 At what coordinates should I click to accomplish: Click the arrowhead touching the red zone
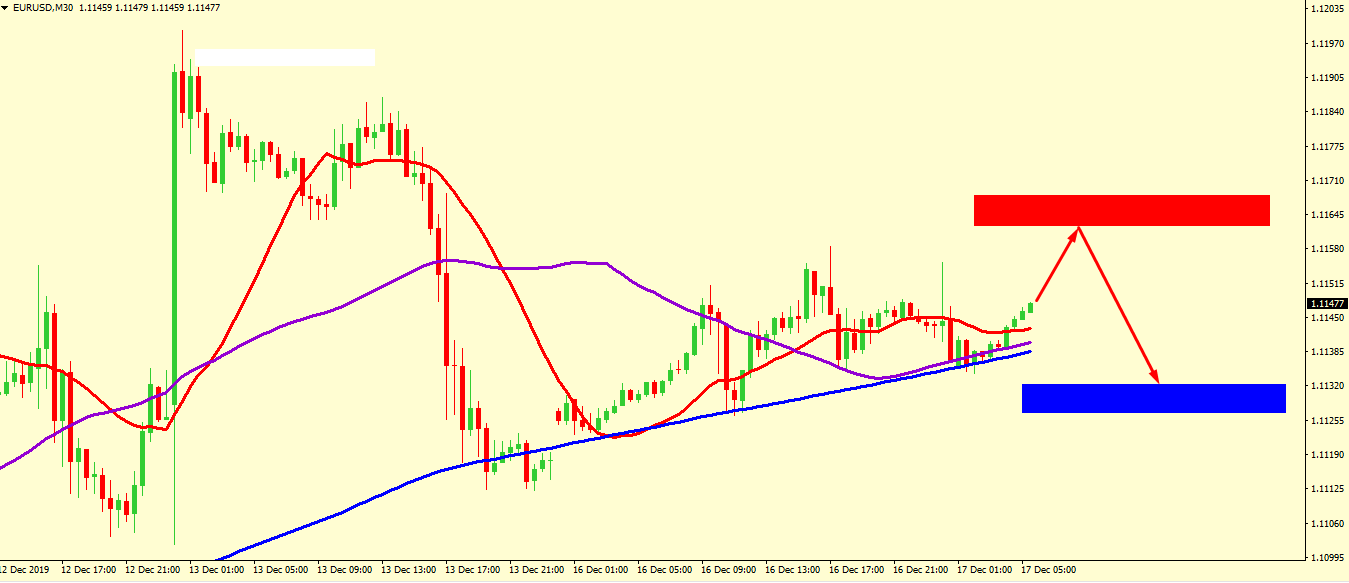pyautogui.click(x=1076, y=232)
